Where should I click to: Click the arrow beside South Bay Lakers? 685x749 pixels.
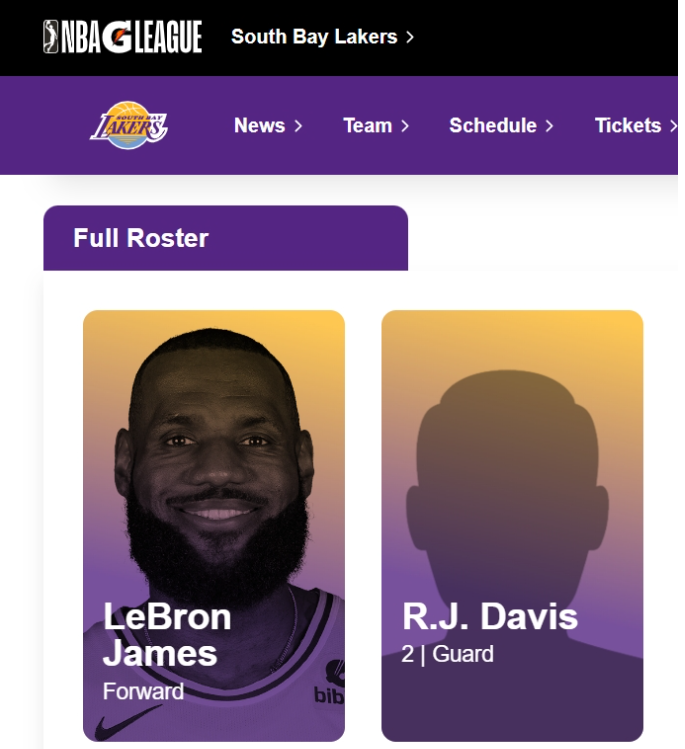[x=410, y=37]
